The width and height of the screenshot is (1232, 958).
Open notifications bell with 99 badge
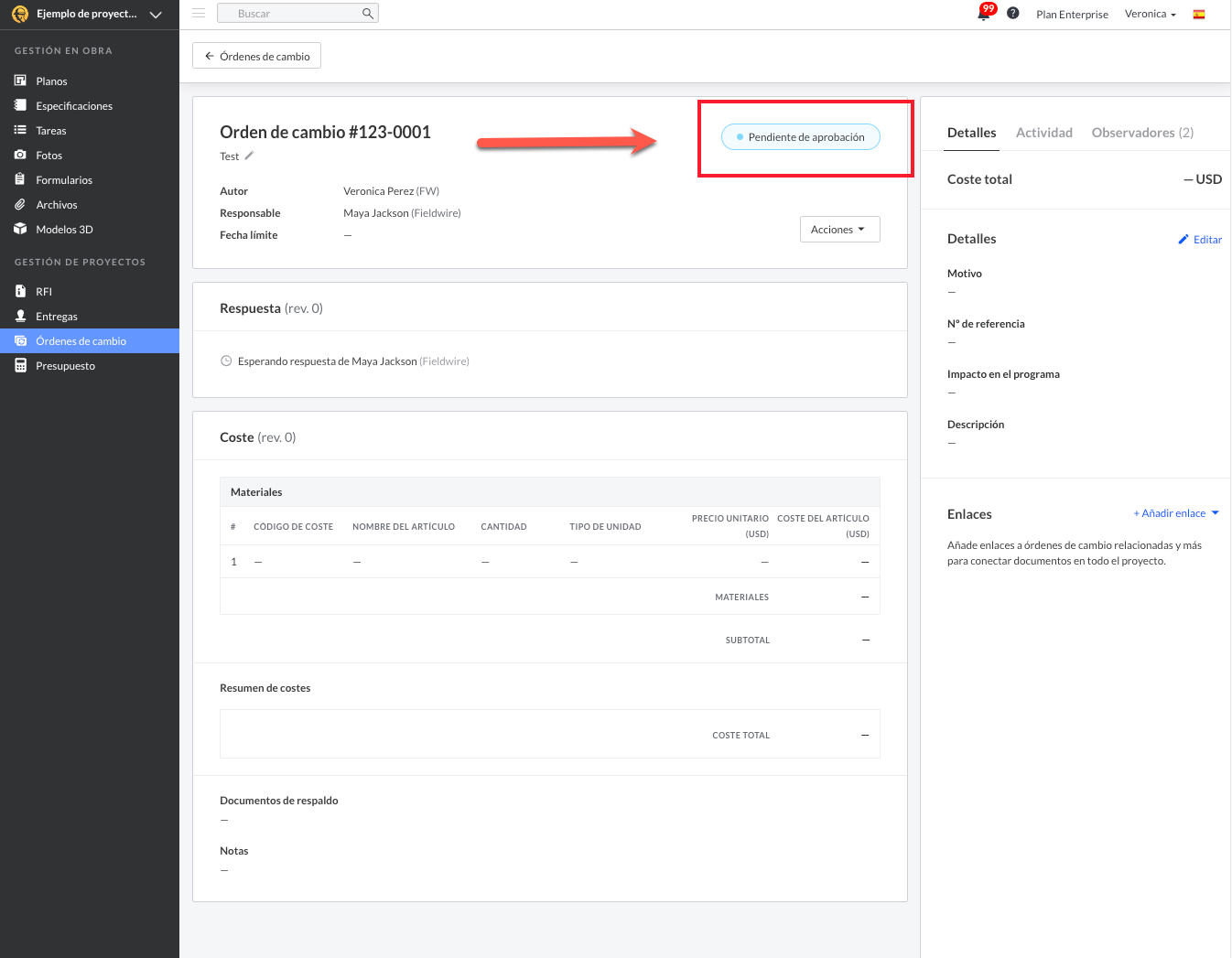tap(985, 12)
